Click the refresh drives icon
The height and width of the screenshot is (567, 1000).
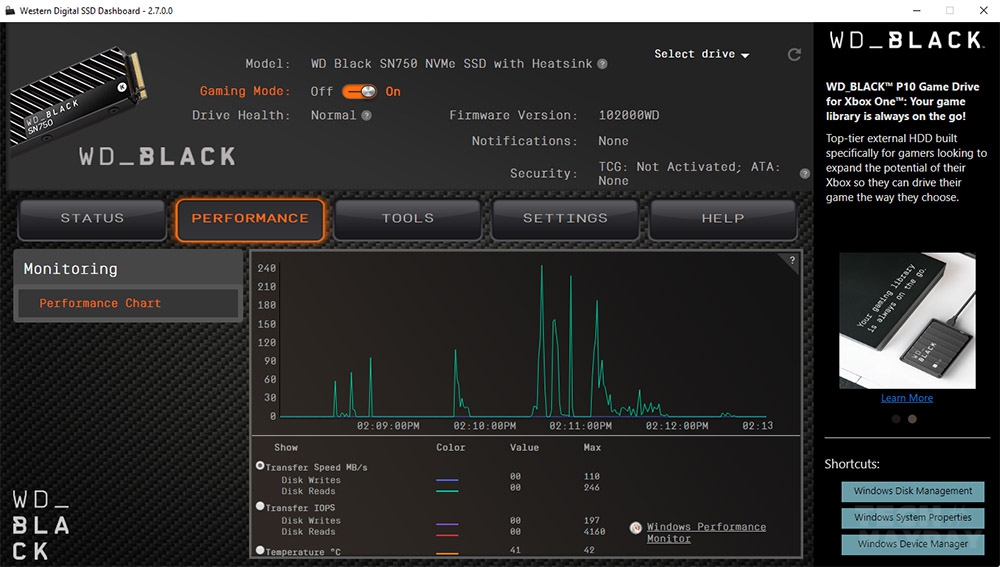click(794, 55)
